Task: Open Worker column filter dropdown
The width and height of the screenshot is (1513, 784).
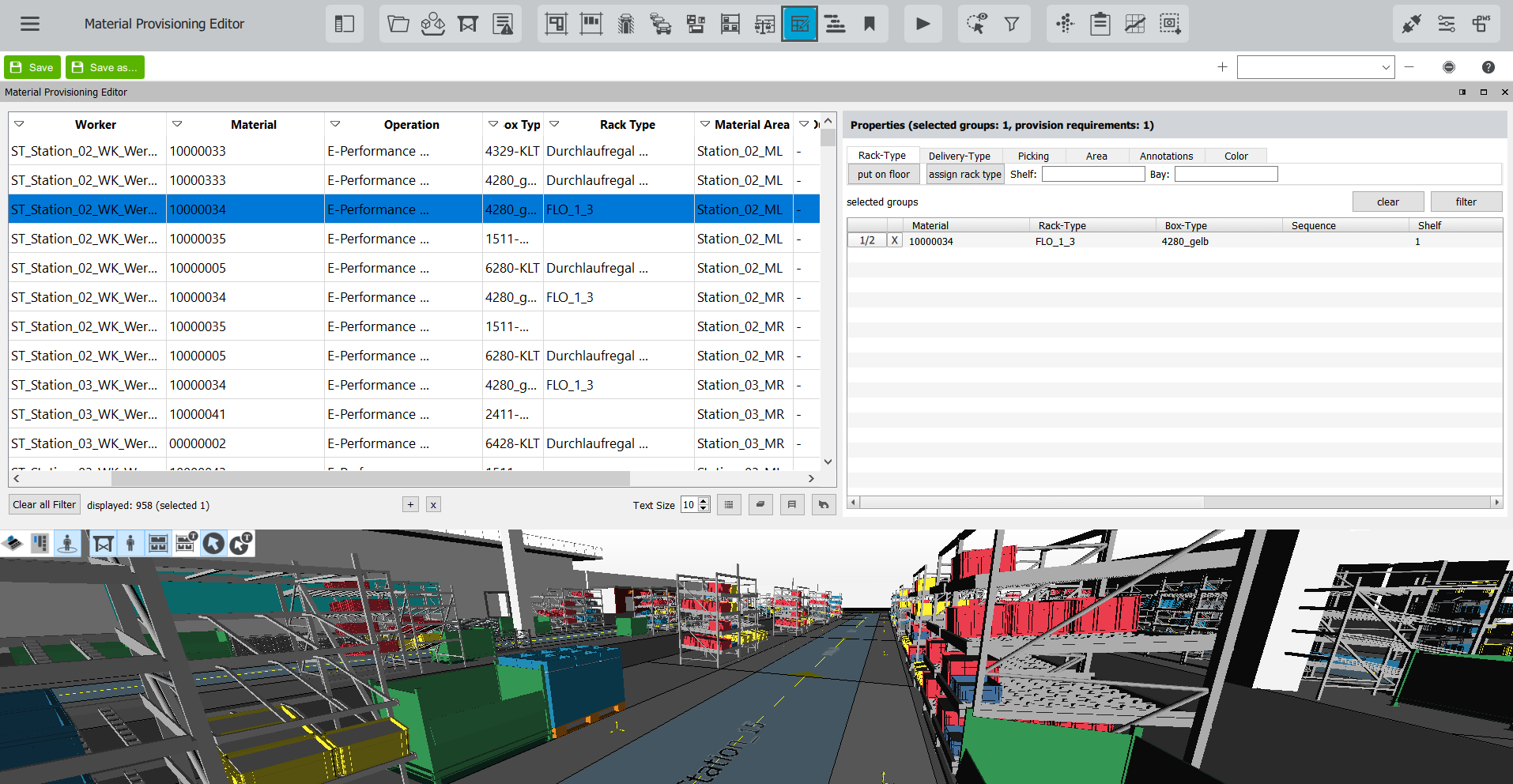Action: coord(19,124)
